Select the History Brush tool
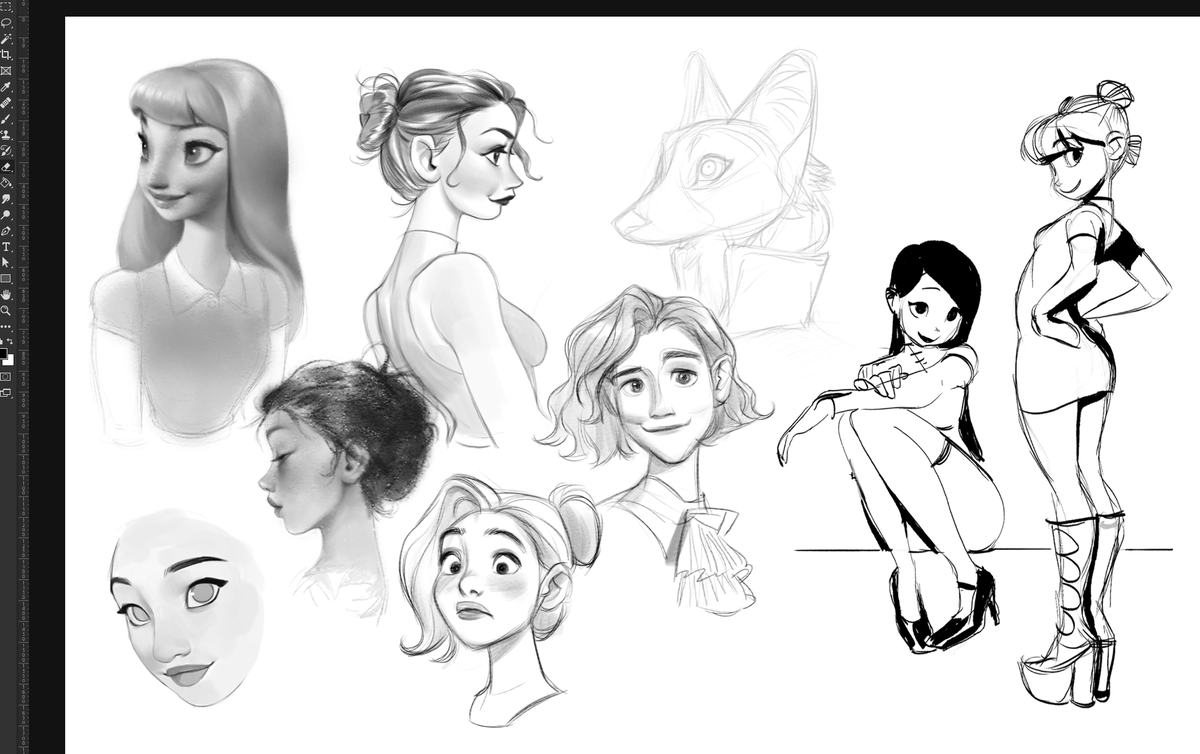 [x=6, y=150]
